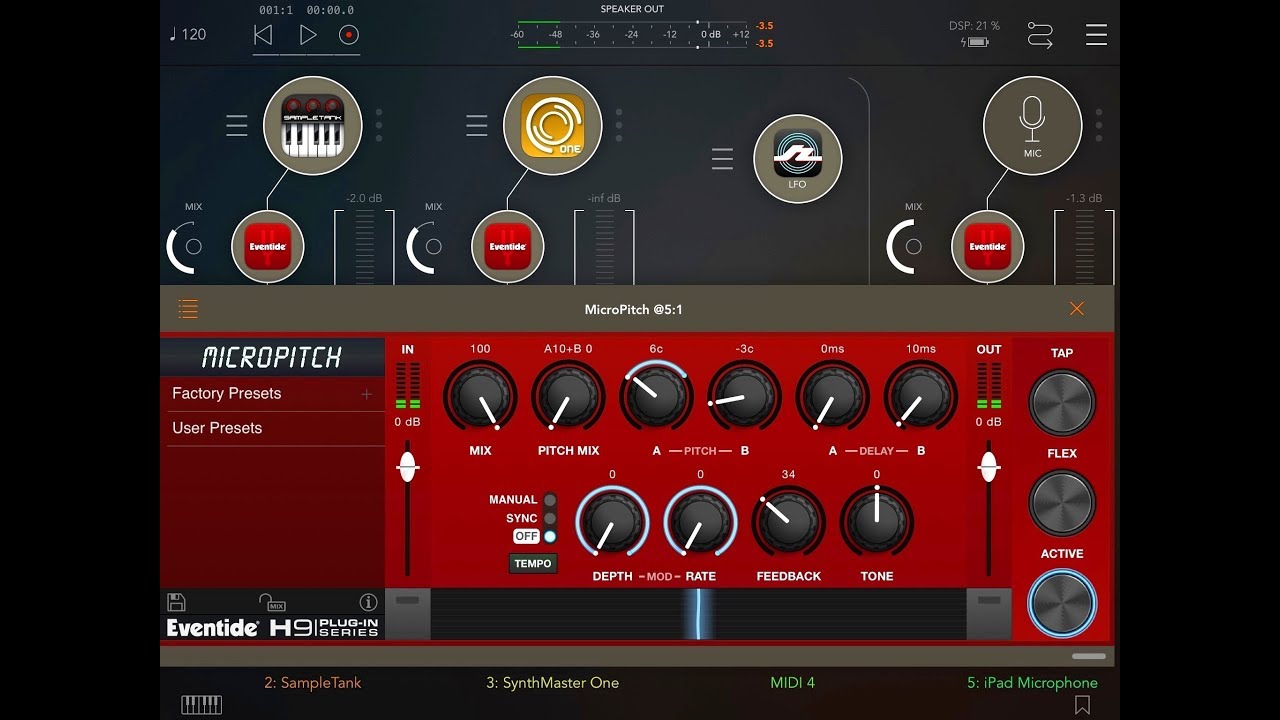Open the Eventide effect under SampleTank
Image resolution: width=1280 pixels, height=720 pixels.
(x=268, y=246)
